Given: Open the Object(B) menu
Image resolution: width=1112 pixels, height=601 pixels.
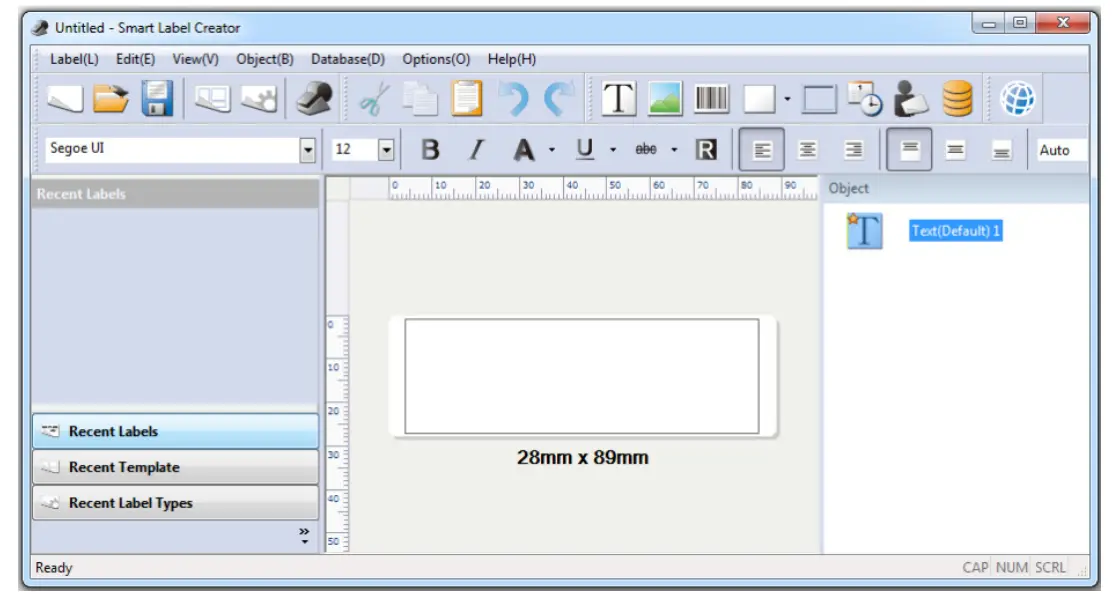Looking at the screenshot, I should [265, 60].
